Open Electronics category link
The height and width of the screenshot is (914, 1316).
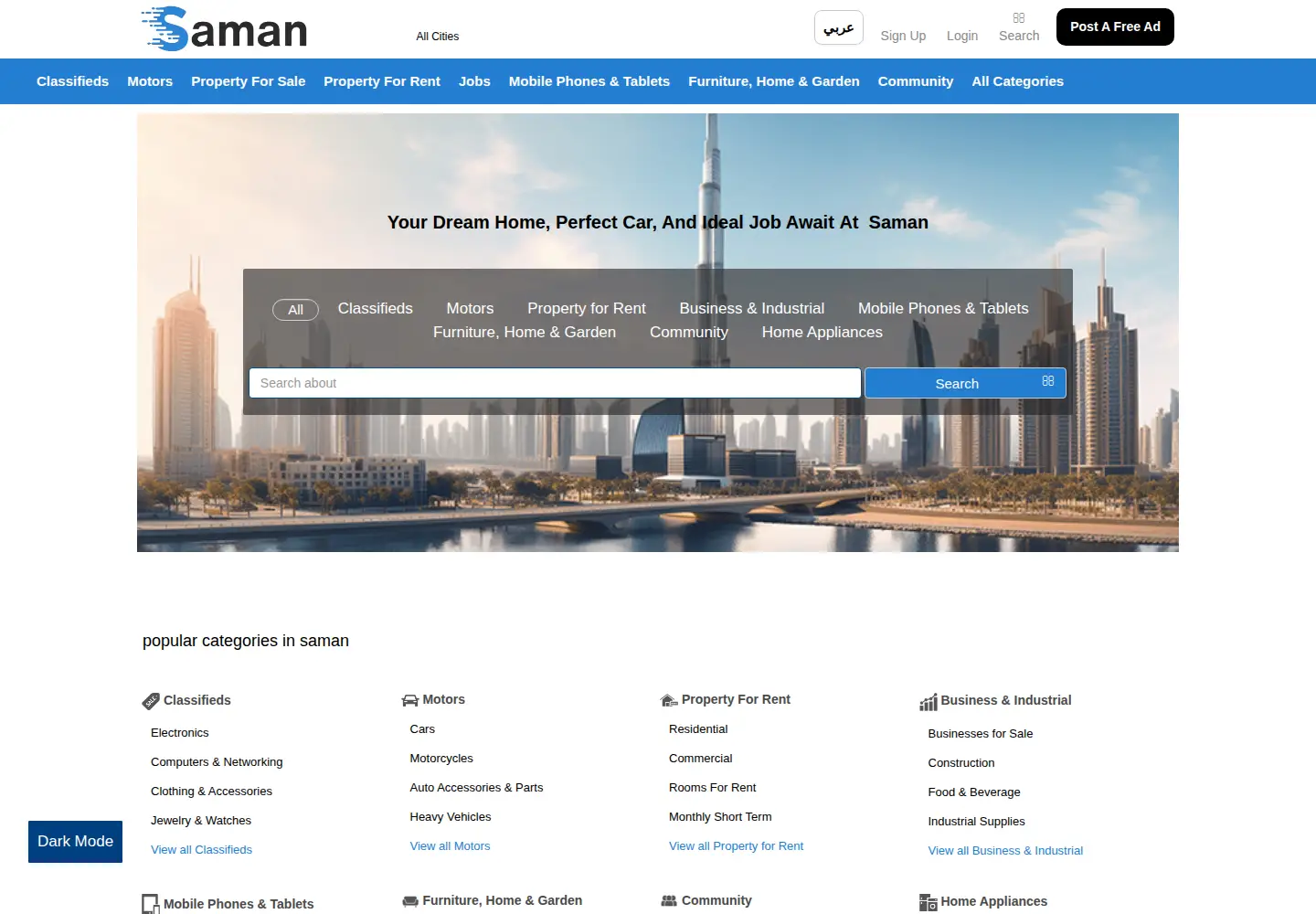[180, 733]
